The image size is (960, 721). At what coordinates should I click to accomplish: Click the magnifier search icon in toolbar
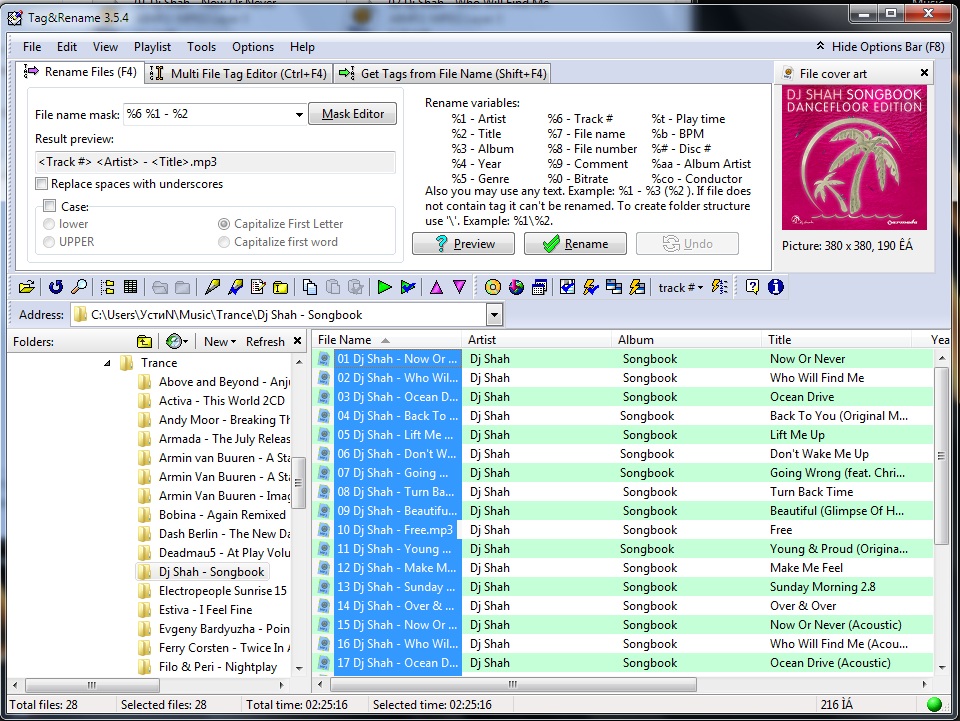coord(78,288)
